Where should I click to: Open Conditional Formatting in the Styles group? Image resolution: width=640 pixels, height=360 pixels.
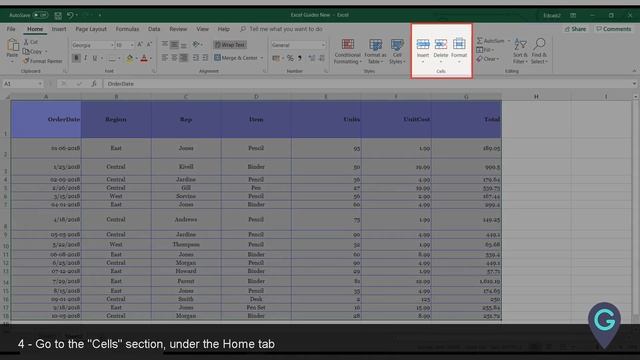348,51
